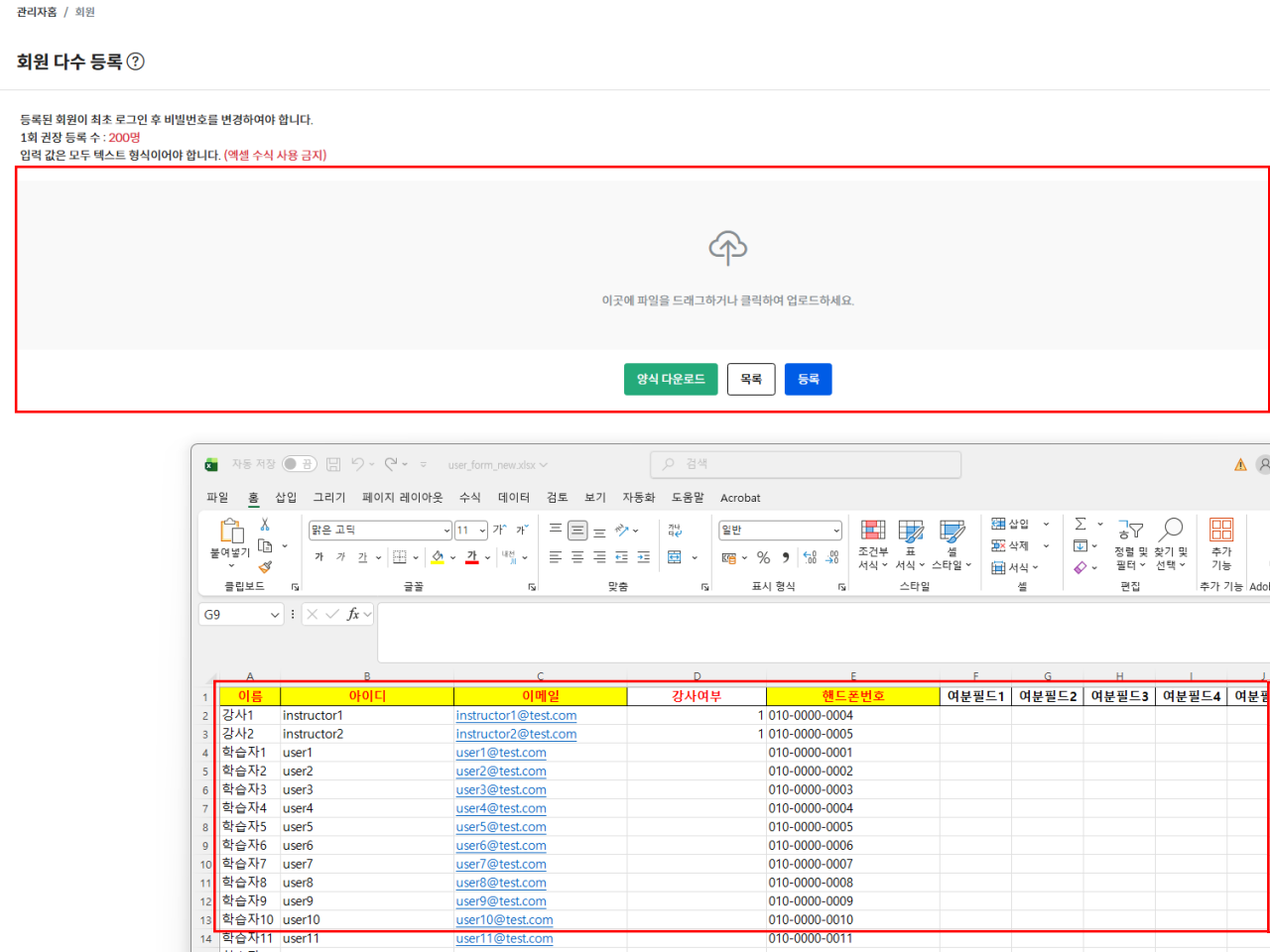Toggle center horizontal alignment button
The width and height of the screenshot is (1270, 952).
[x=577, y=557]
